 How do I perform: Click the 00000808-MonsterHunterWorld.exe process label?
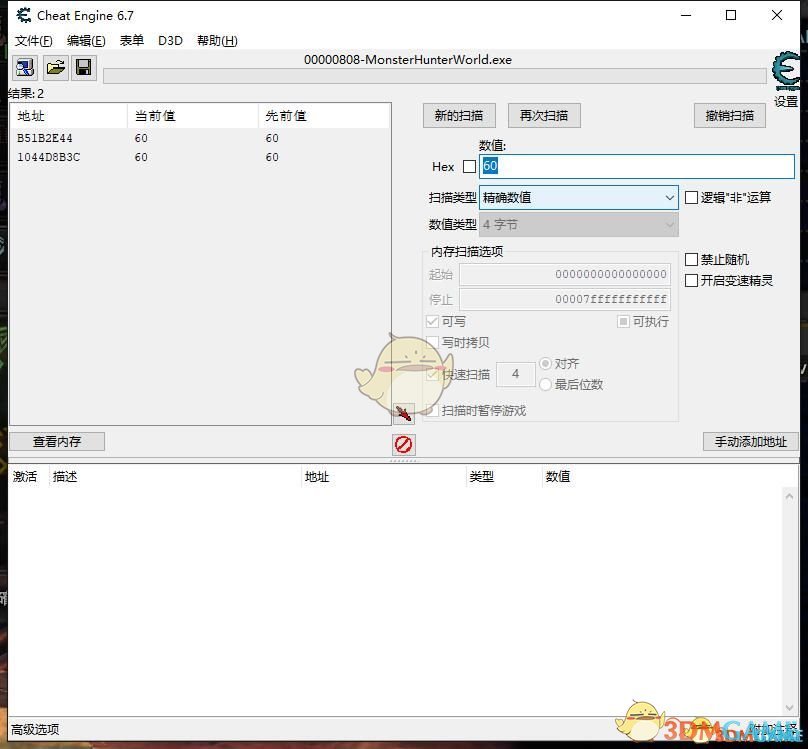tap(408, 60)
